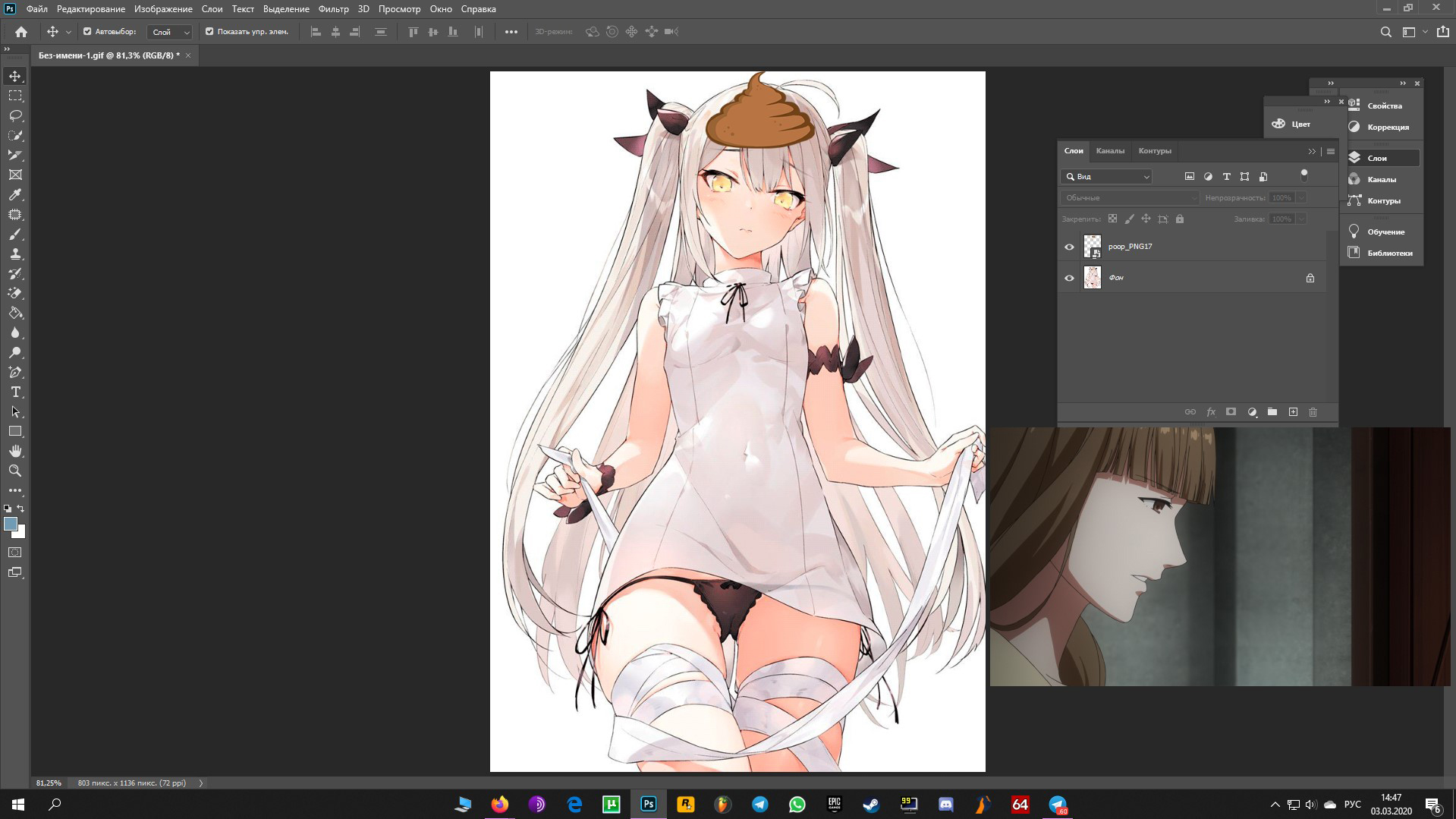The image size is (1456, 819).
Task: Hide the poop_PNG17 layer
Action: [1069, 247]
